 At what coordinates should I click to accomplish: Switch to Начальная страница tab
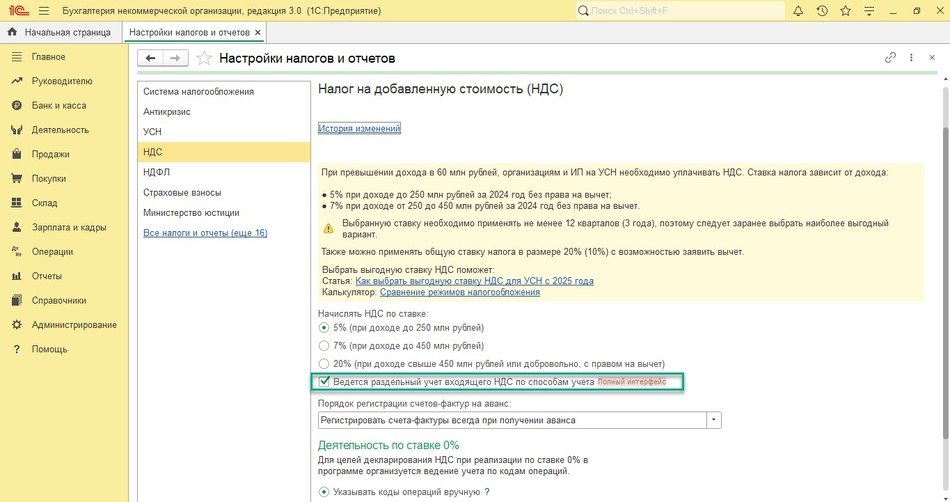59,32
